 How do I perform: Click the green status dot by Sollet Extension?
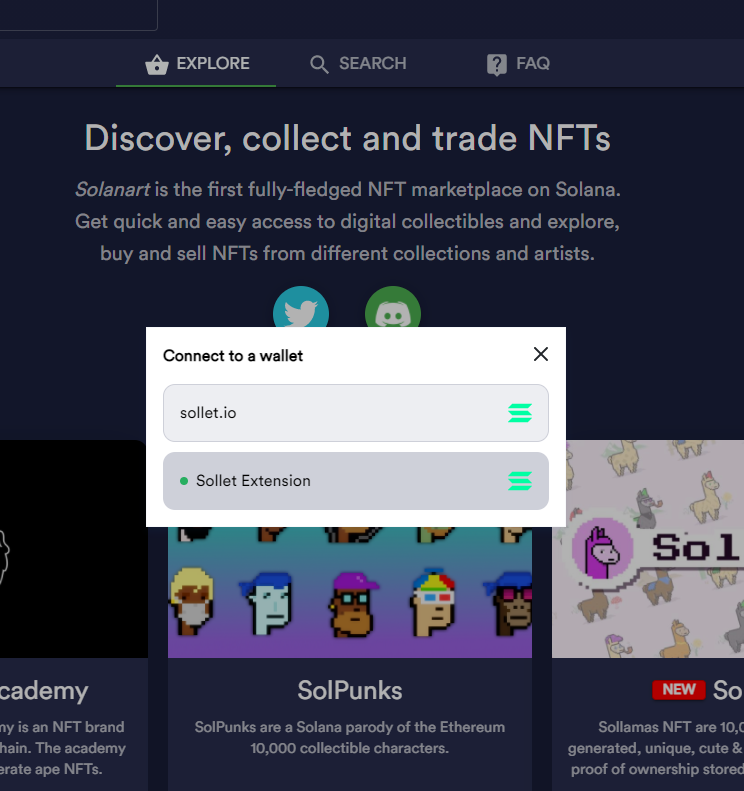[x=184, y=481]
